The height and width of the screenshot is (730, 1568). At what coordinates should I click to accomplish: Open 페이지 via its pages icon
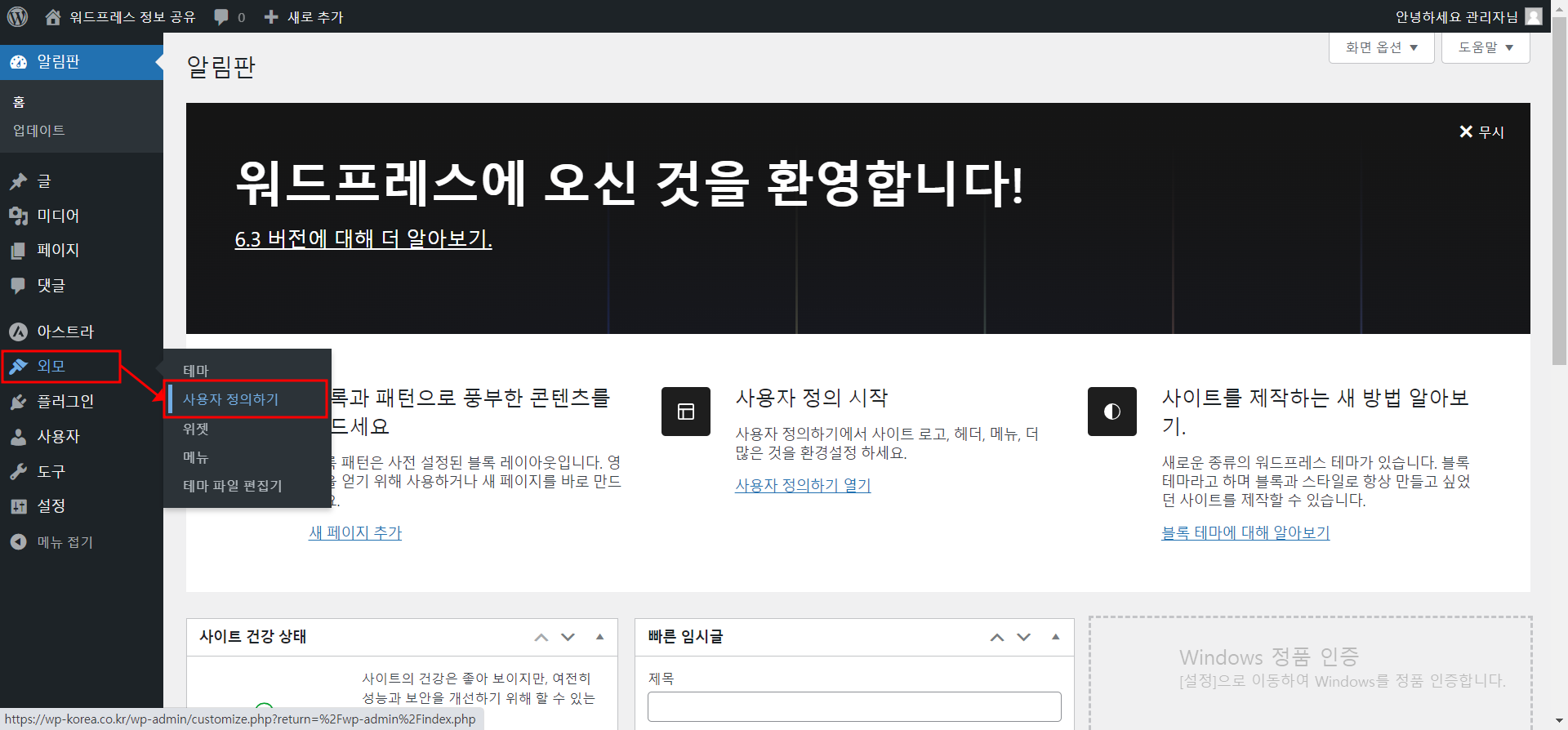tap(18, 251)
